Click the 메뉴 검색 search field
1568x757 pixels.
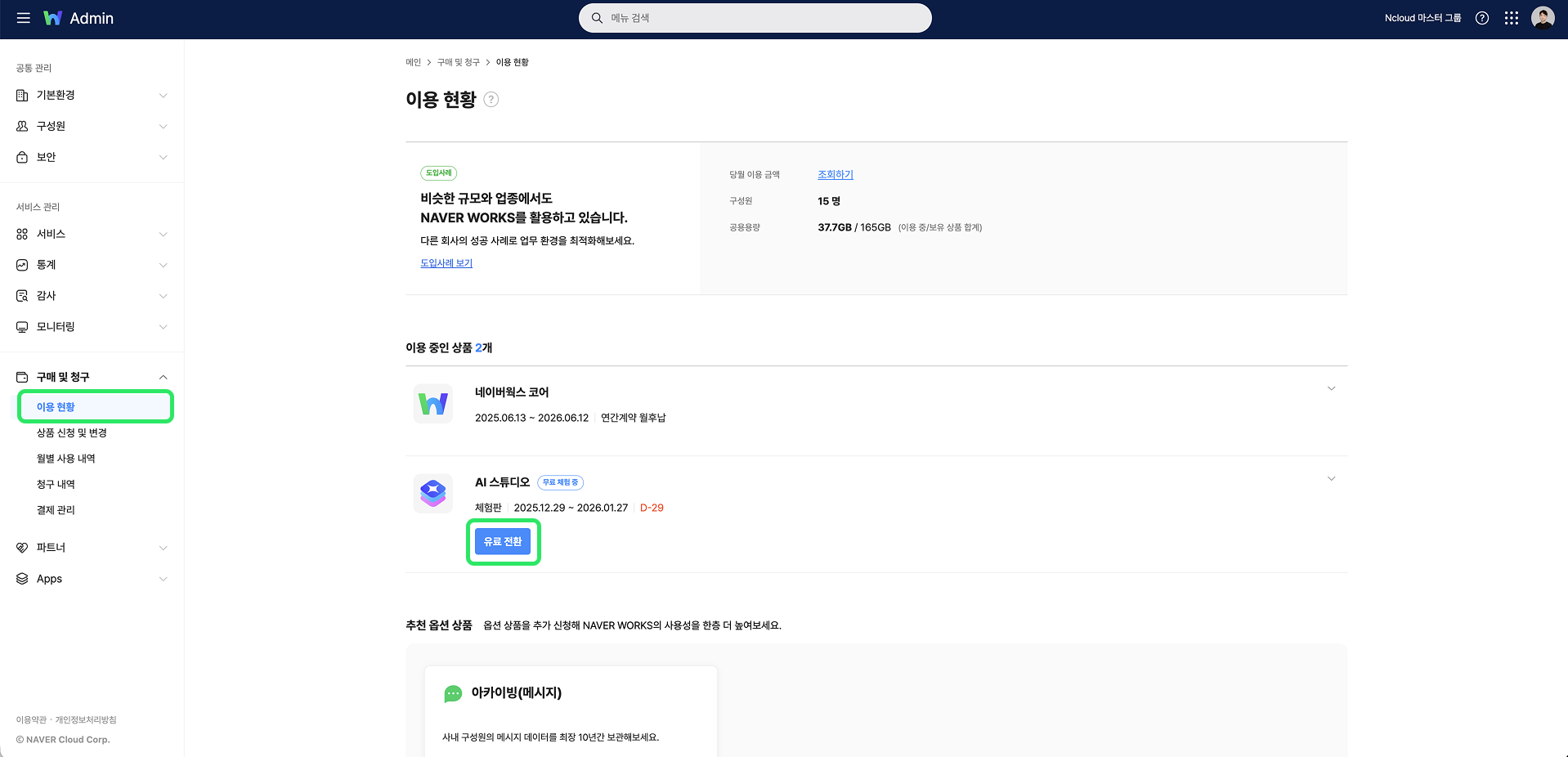pyautogui.click(x=755, y=17)
